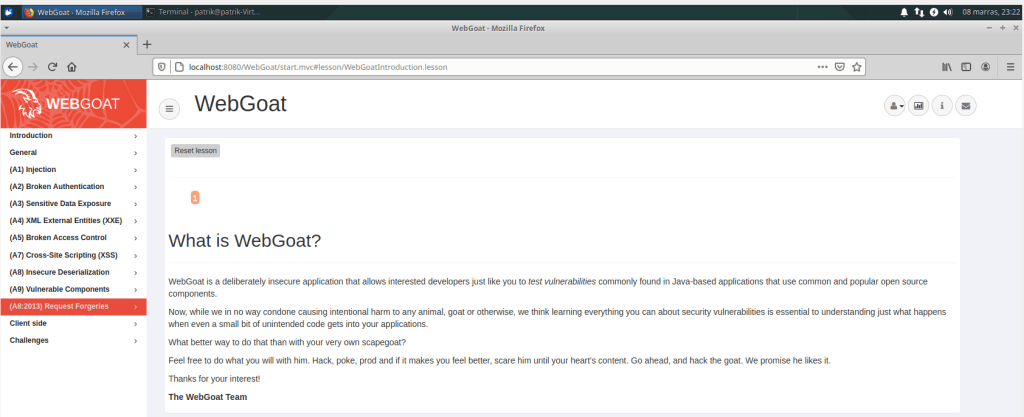This screenshot has height=417, width=1024.
Task: Select (A8:2013) Request Forgeries menu item
Action: tap(72, 307)
